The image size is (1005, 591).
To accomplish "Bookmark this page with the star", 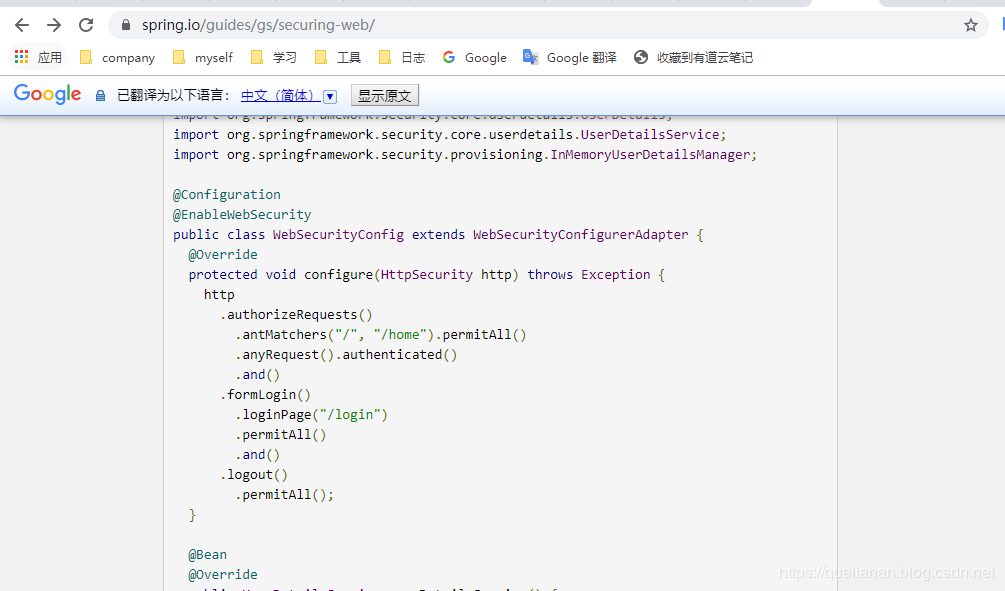I will click(x=971, y=25).
